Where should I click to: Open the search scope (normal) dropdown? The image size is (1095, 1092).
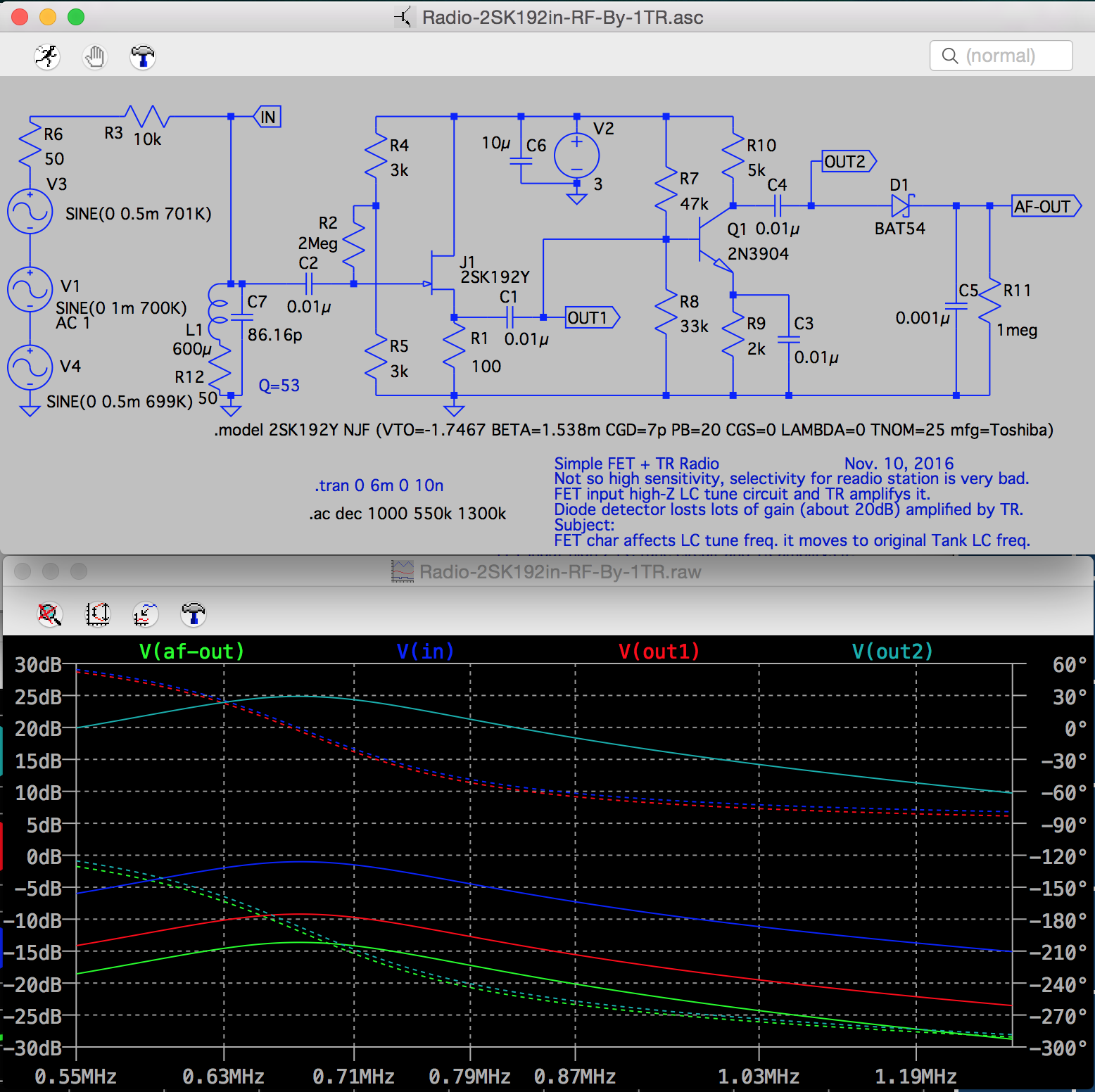[1001, 56]
